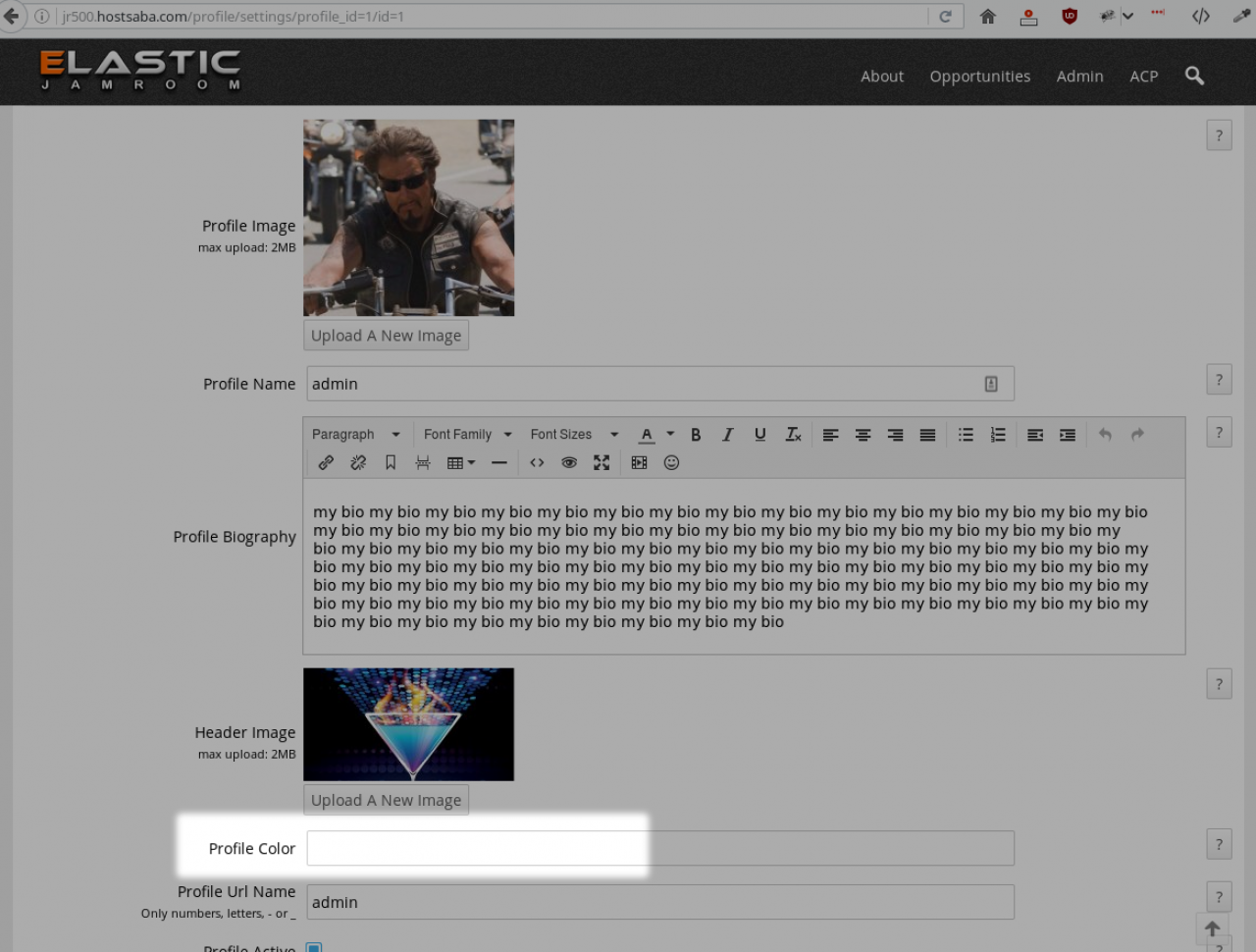Undo the last editor change
The image size is (1256, 952).
click(x=1105, y=435)
